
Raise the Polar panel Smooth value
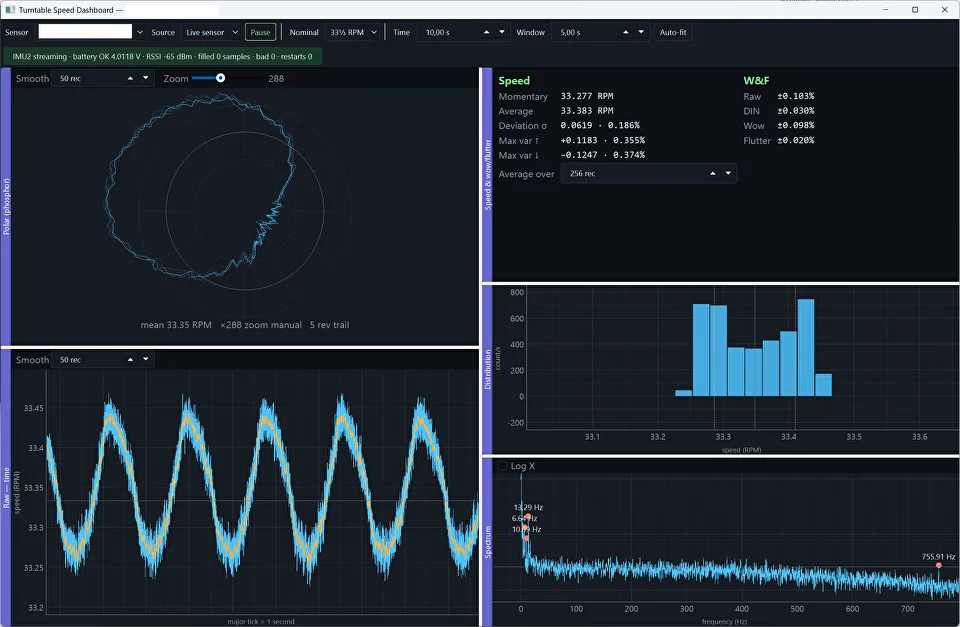coord(130,78)
